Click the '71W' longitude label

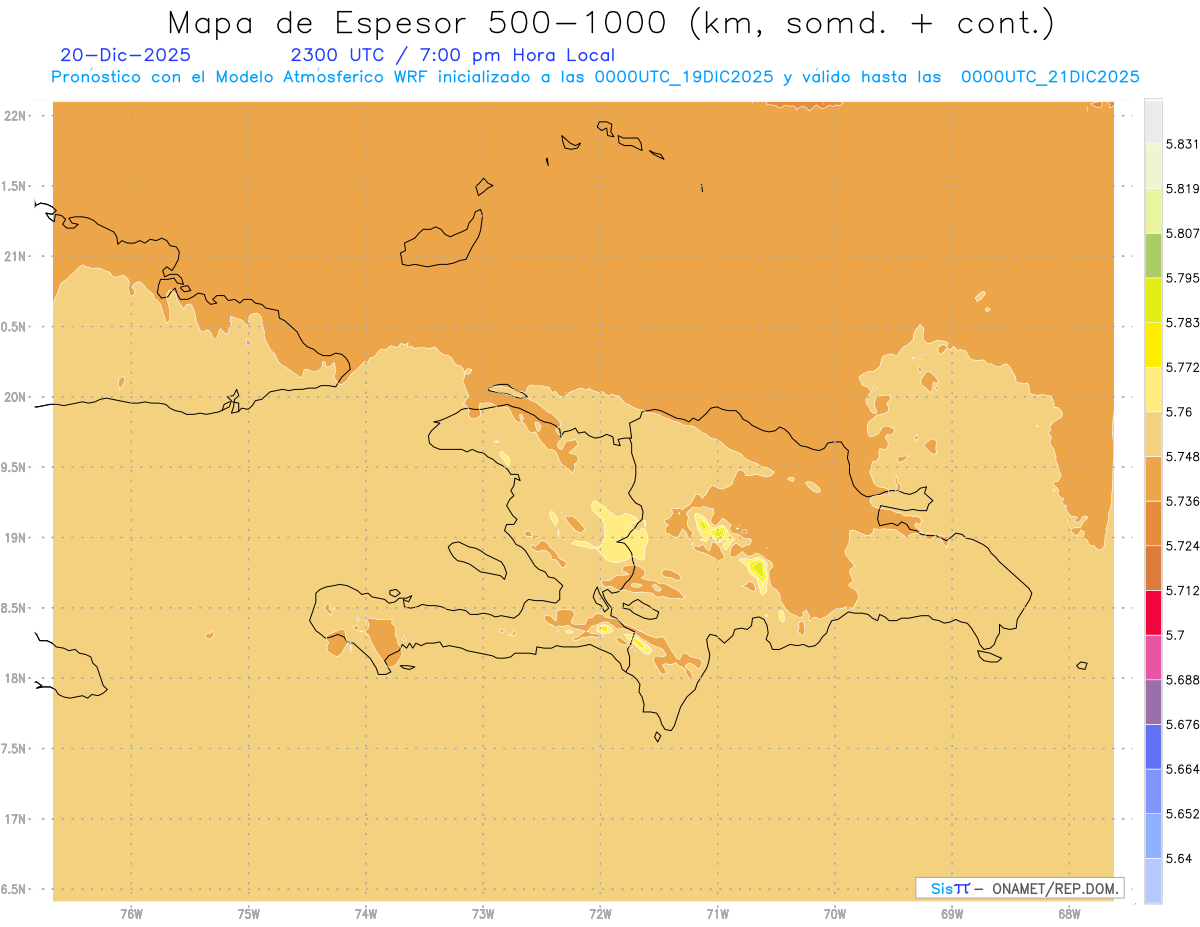[x=718, y=914]
